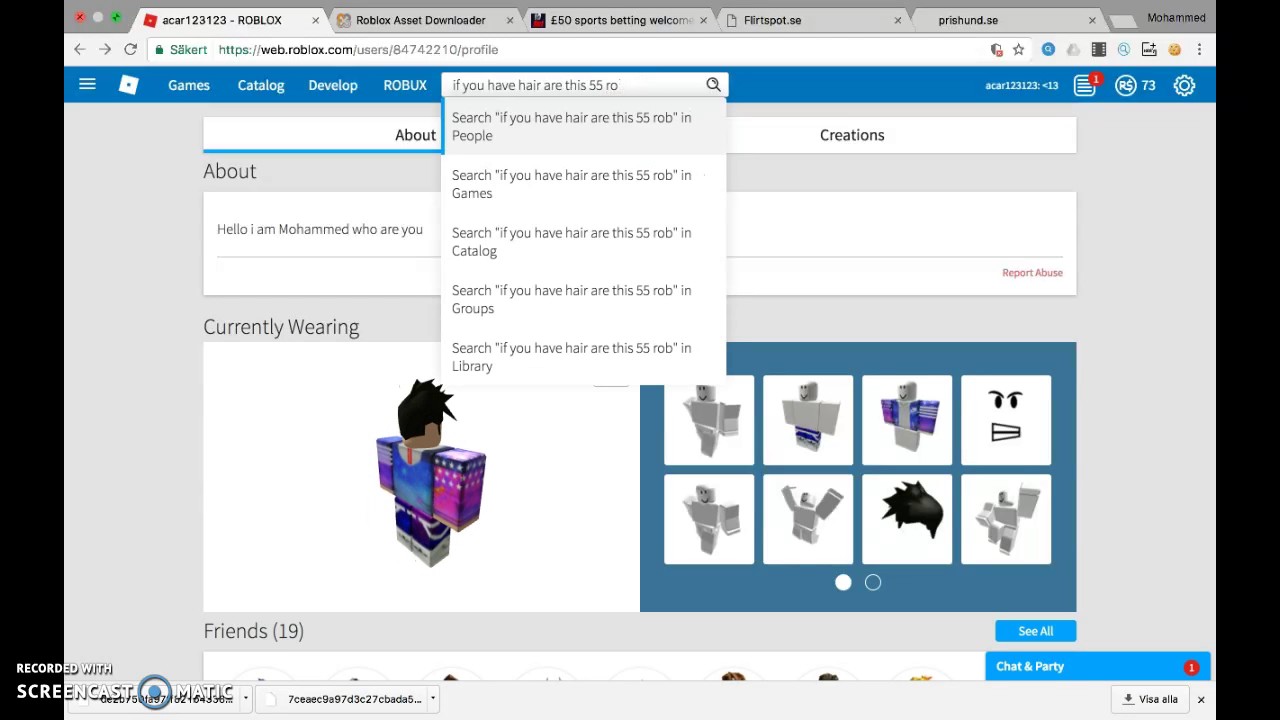Click the screenshot capture extension icon
The height and width of the screenshot is (720, 1280).
pyautogui.click(x=1149, y=49)
